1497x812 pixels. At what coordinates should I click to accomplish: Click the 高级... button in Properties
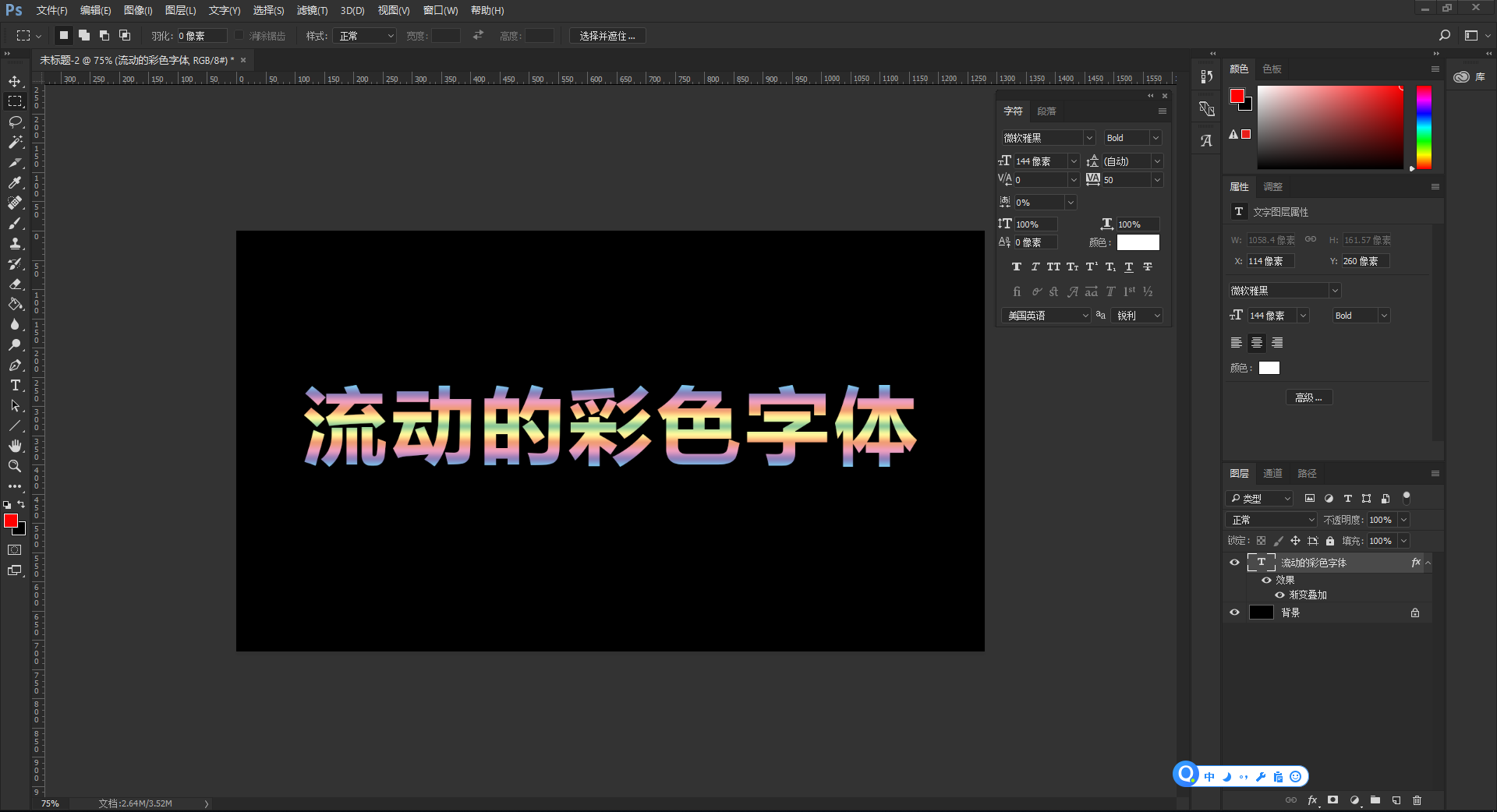point(1309,397)
